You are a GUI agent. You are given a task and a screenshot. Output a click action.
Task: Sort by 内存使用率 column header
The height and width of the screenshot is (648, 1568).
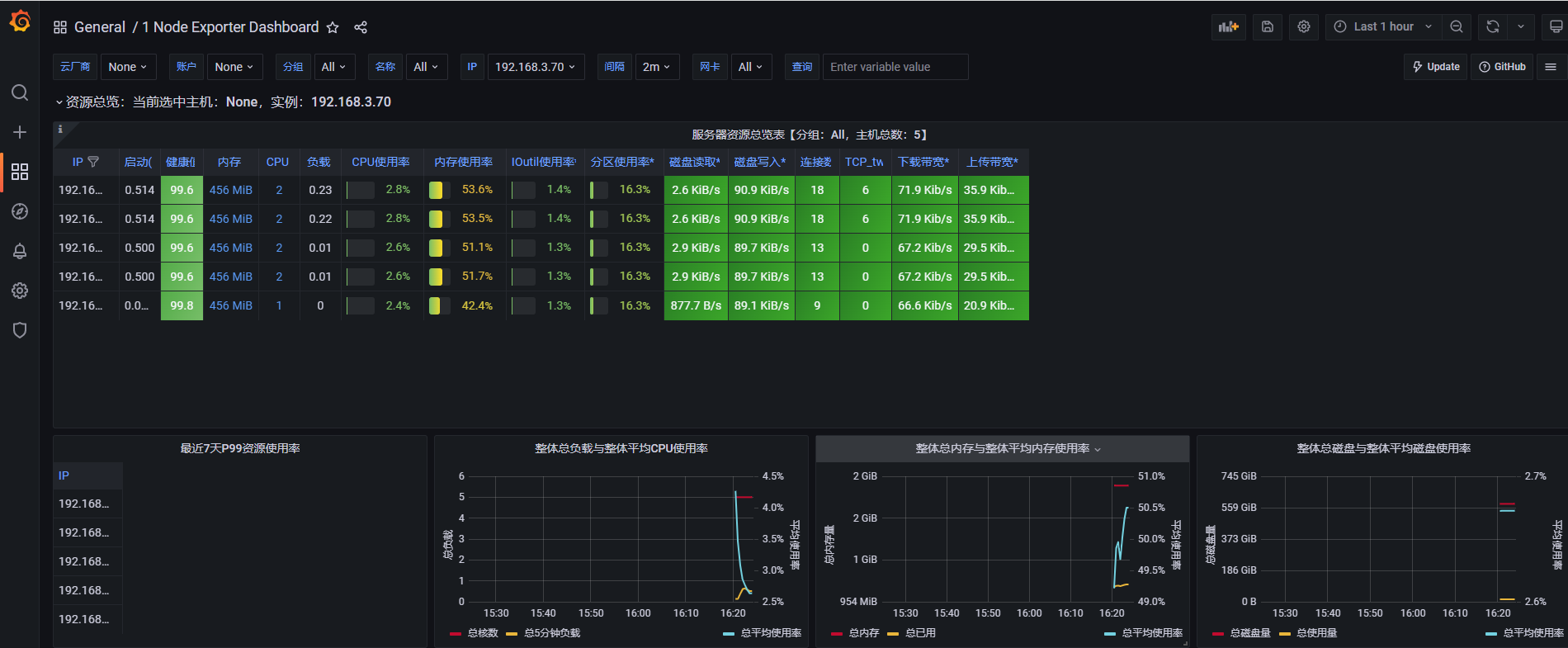point(463,162)
